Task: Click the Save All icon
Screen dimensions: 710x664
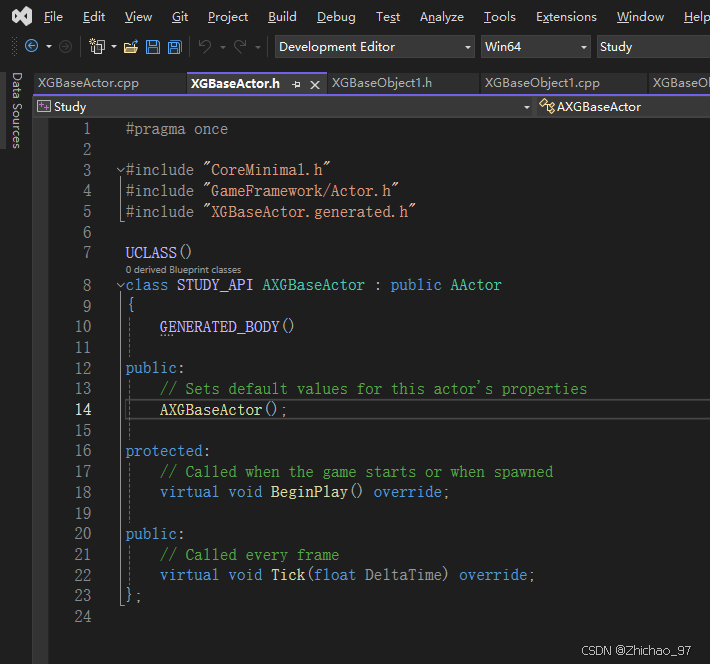Action: [x=174, y=47]
